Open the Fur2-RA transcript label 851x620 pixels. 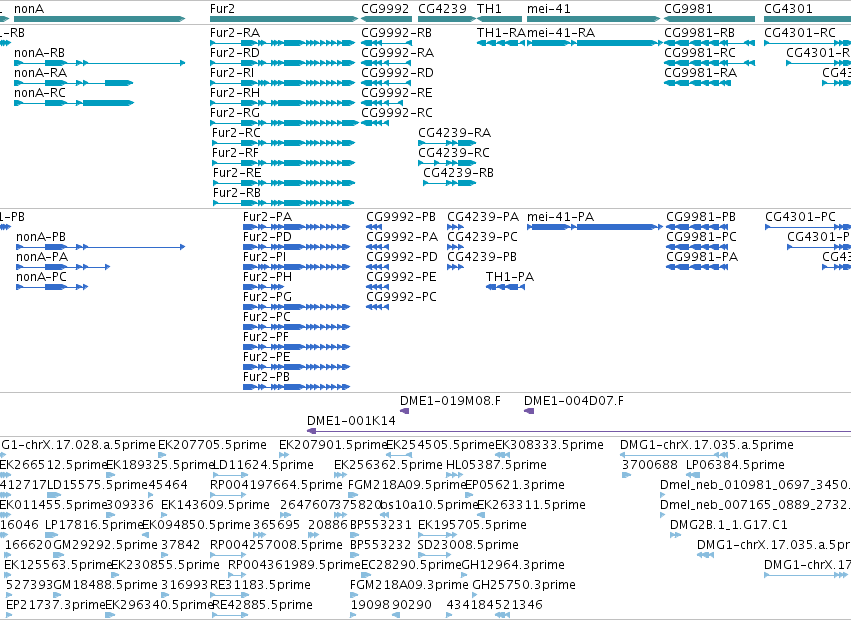pos(235,33)
